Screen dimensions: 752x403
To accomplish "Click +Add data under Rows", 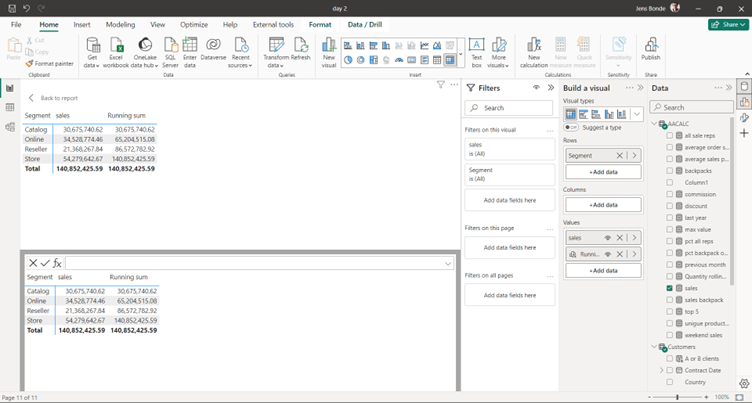I will [603, 172].
